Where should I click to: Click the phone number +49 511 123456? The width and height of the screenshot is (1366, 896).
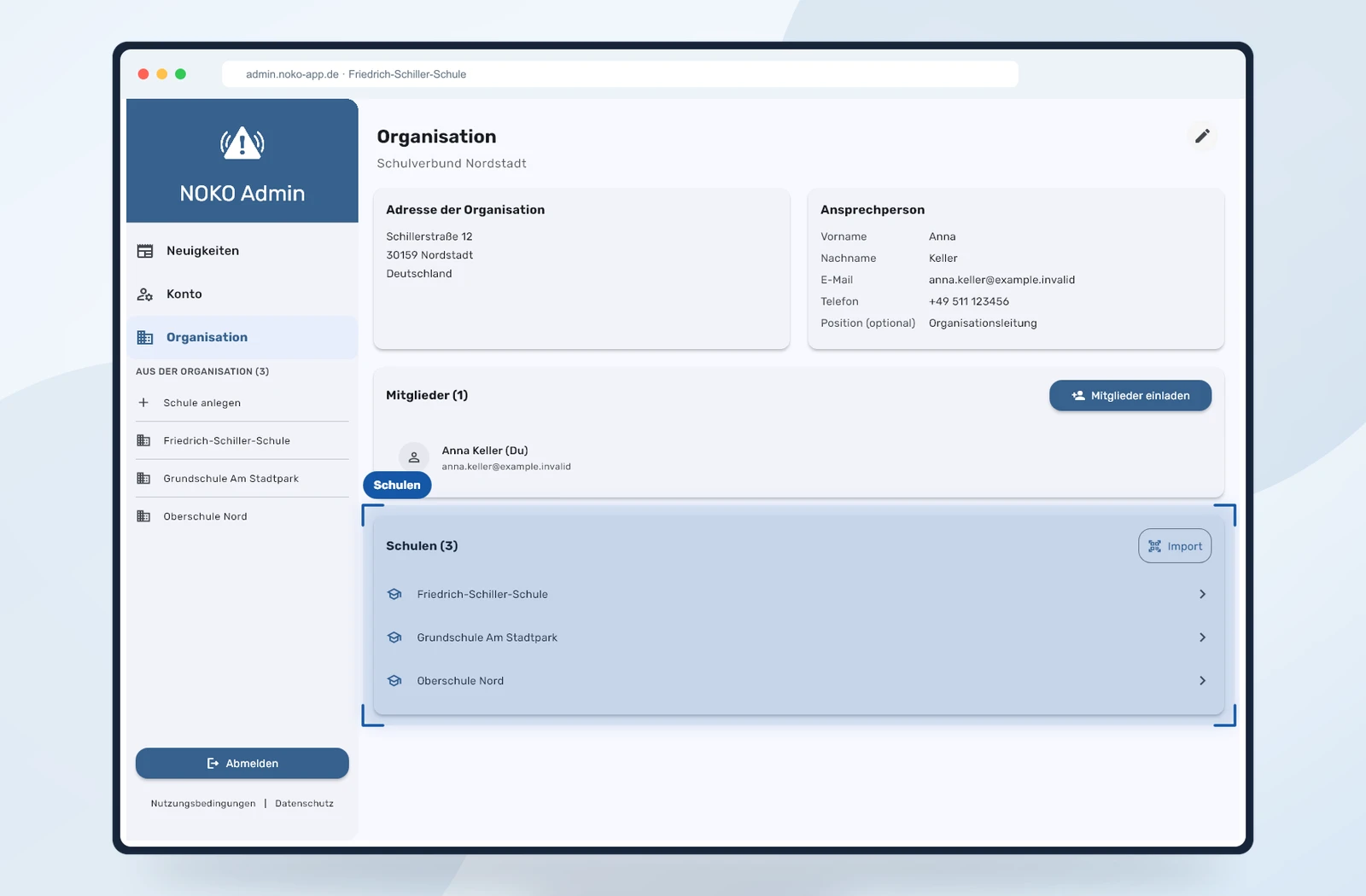[969, 302]
